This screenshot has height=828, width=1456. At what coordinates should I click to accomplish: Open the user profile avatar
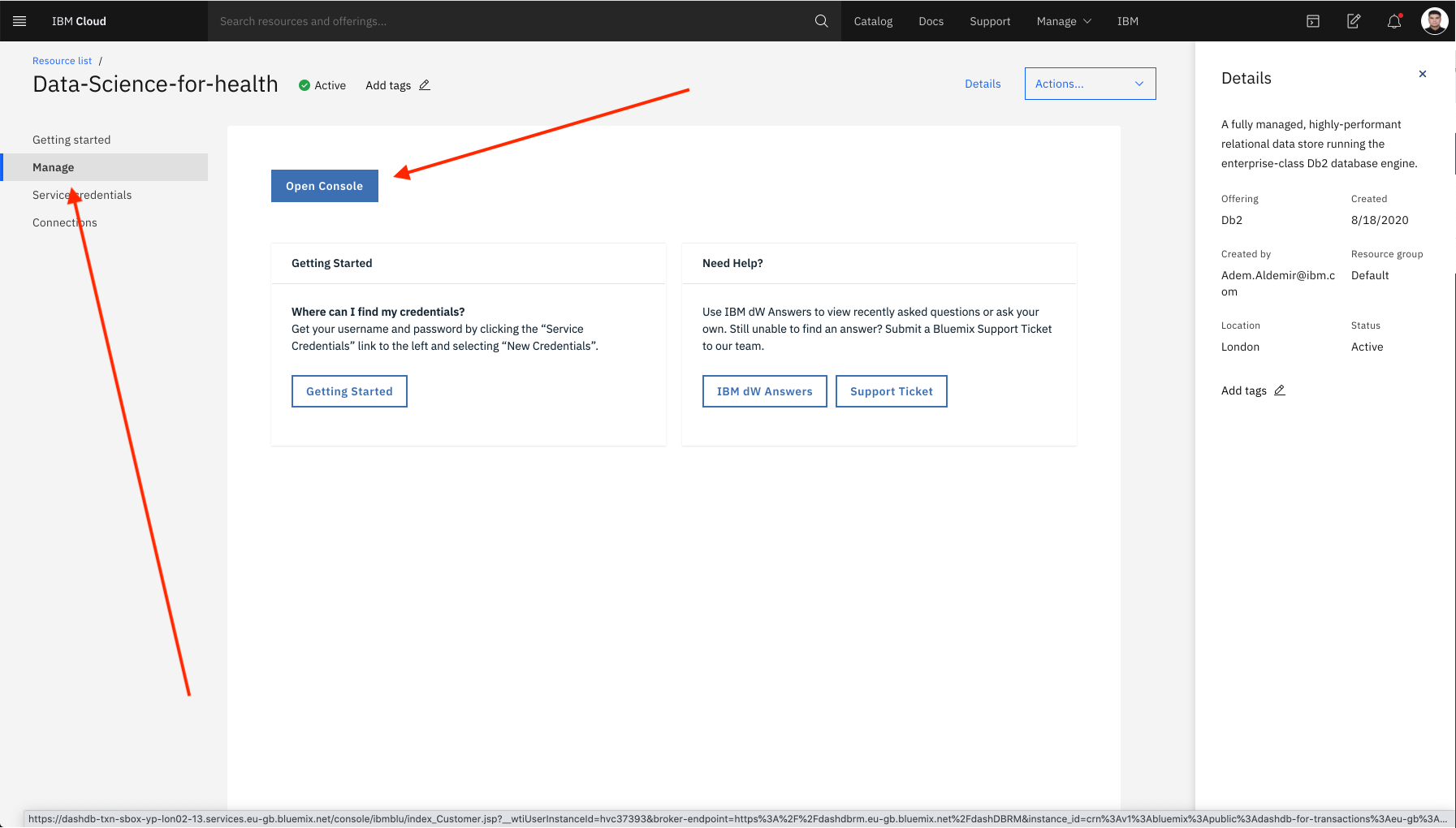[1434, 21]
